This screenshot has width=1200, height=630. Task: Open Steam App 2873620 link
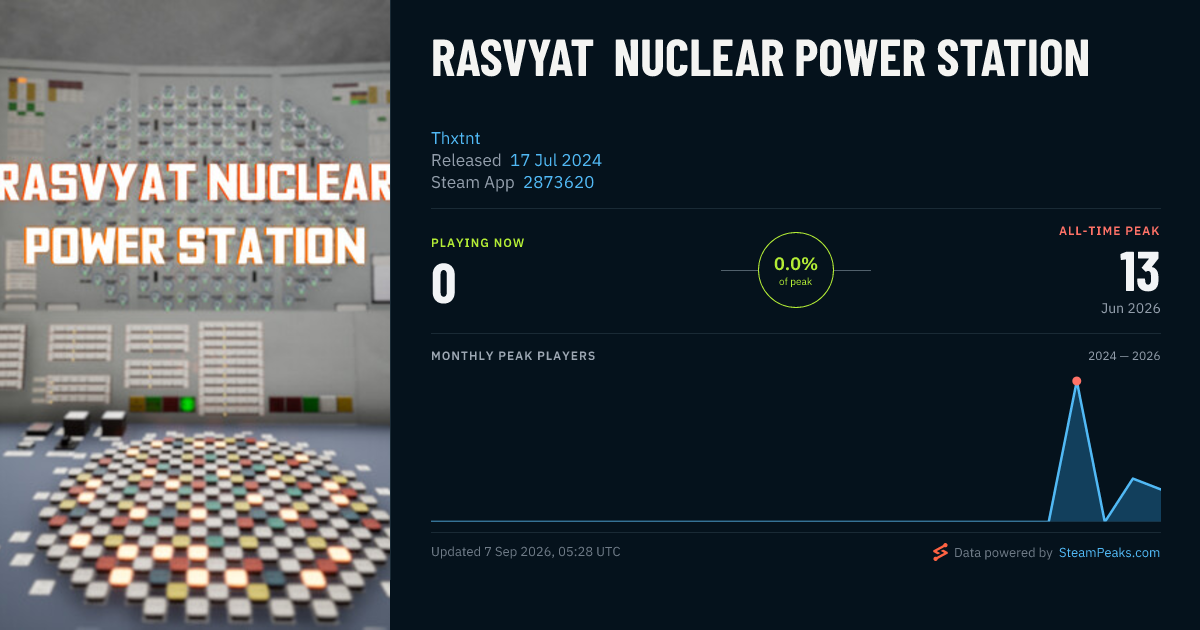[x=558, y=182]
